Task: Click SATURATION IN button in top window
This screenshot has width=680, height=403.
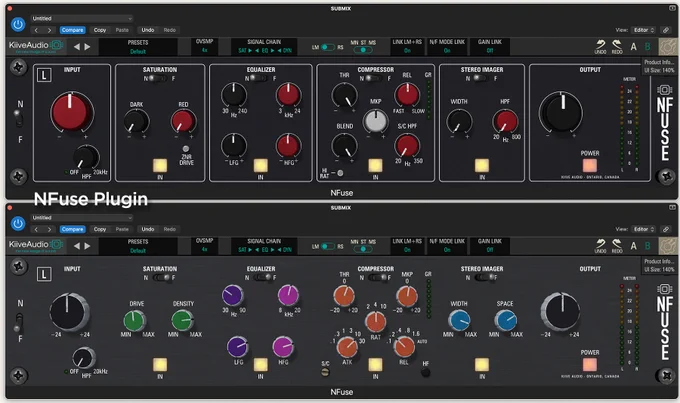Action: [160, 166]
